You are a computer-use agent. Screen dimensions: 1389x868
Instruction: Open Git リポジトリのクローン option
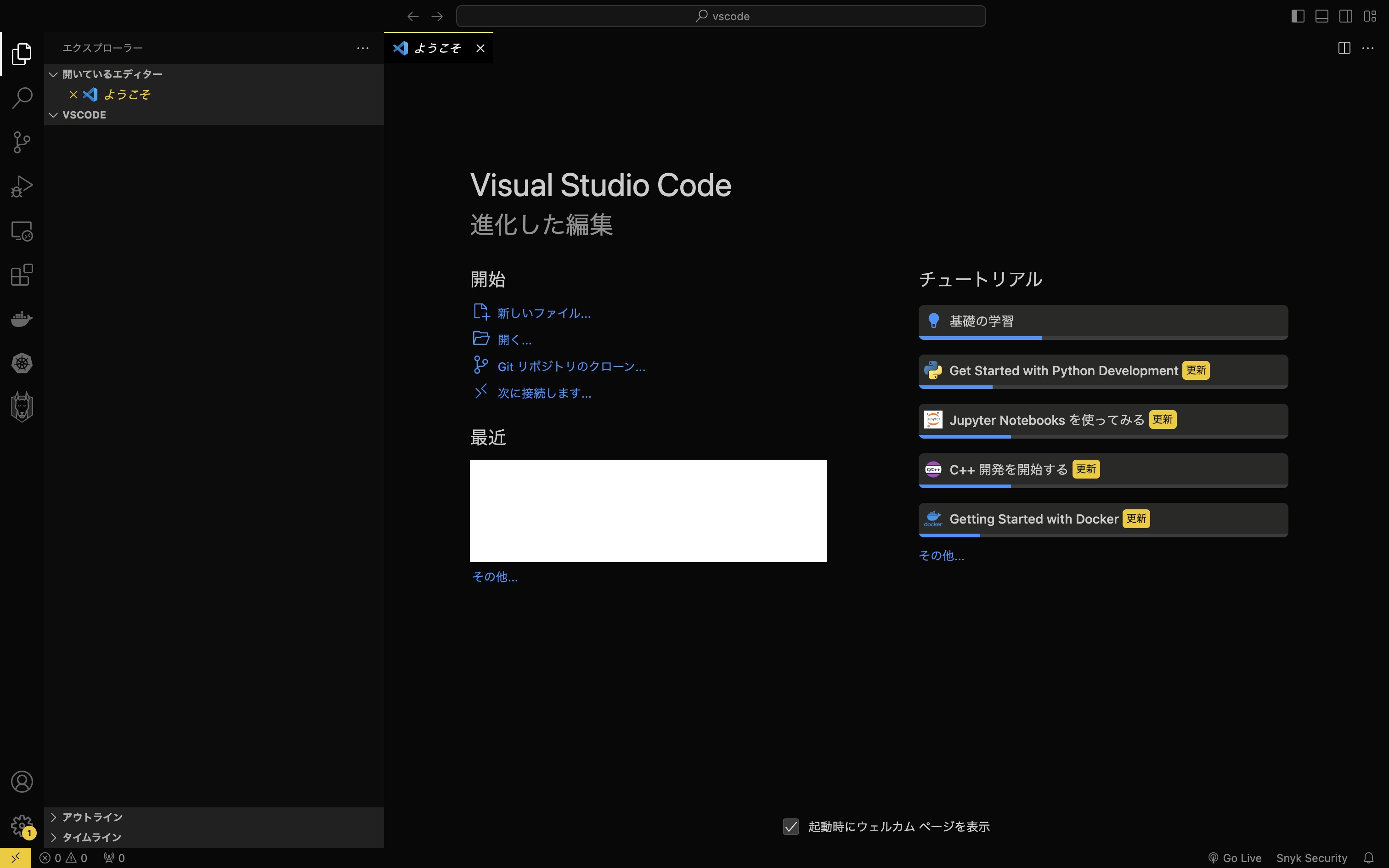click(570, 366)
